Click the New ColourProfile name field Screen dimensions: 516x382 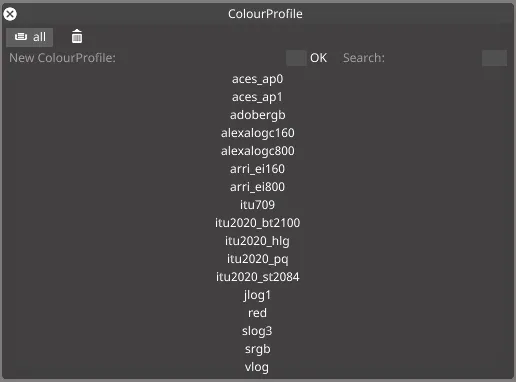coord(296,58)
